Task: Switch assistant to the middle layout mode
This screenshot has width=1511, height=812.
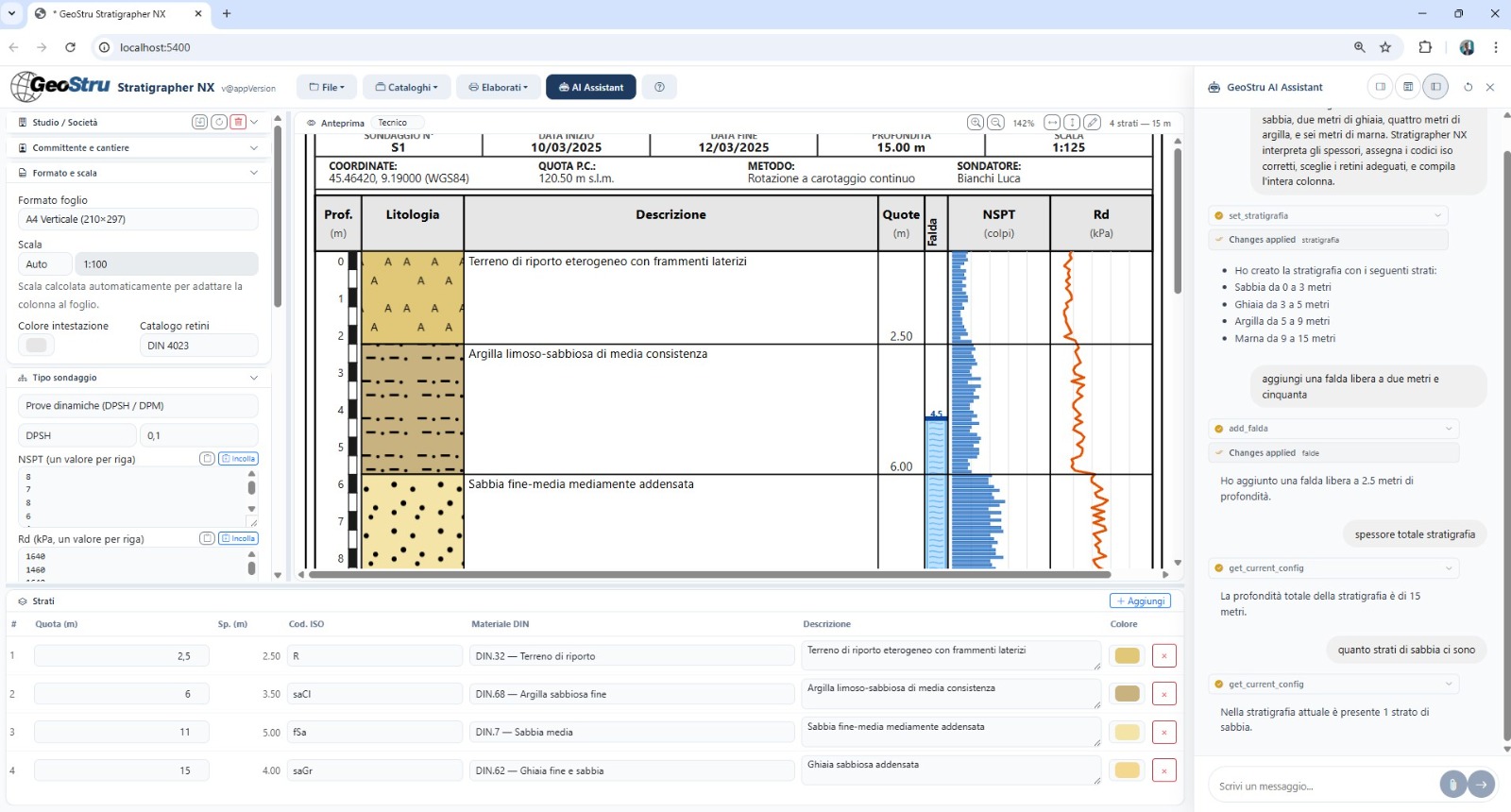Action: [x=1408, y=87]
